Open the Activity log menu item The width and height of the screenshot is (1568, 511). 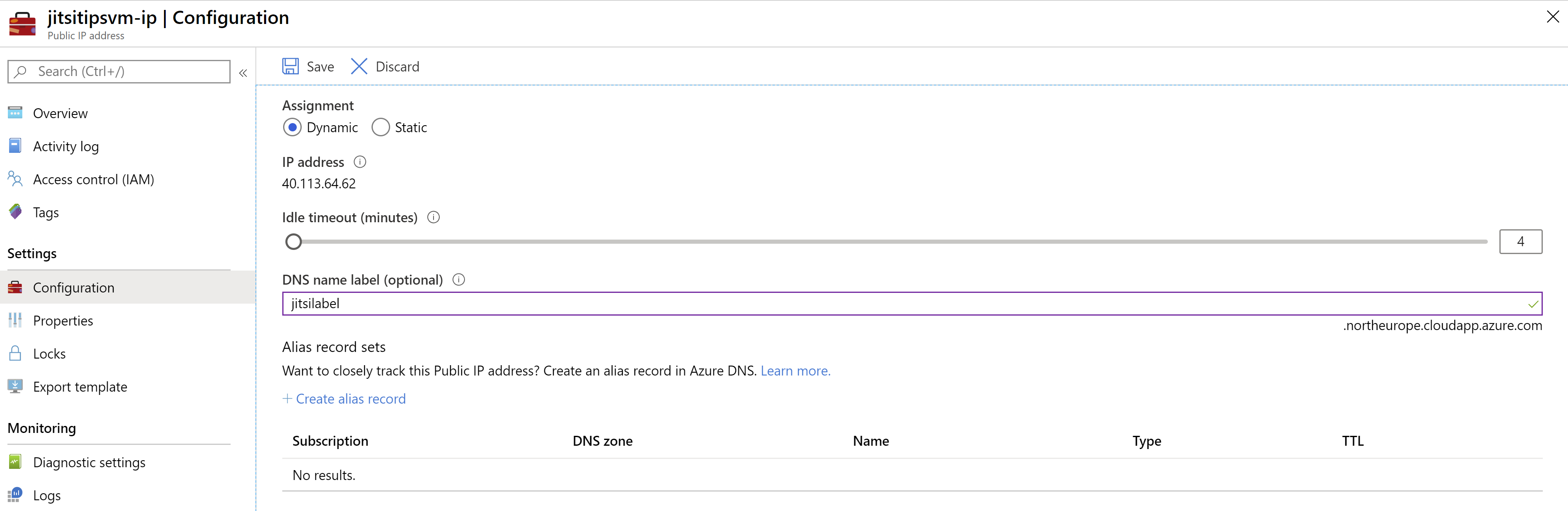pyautogui.click(x=127, y=146)
